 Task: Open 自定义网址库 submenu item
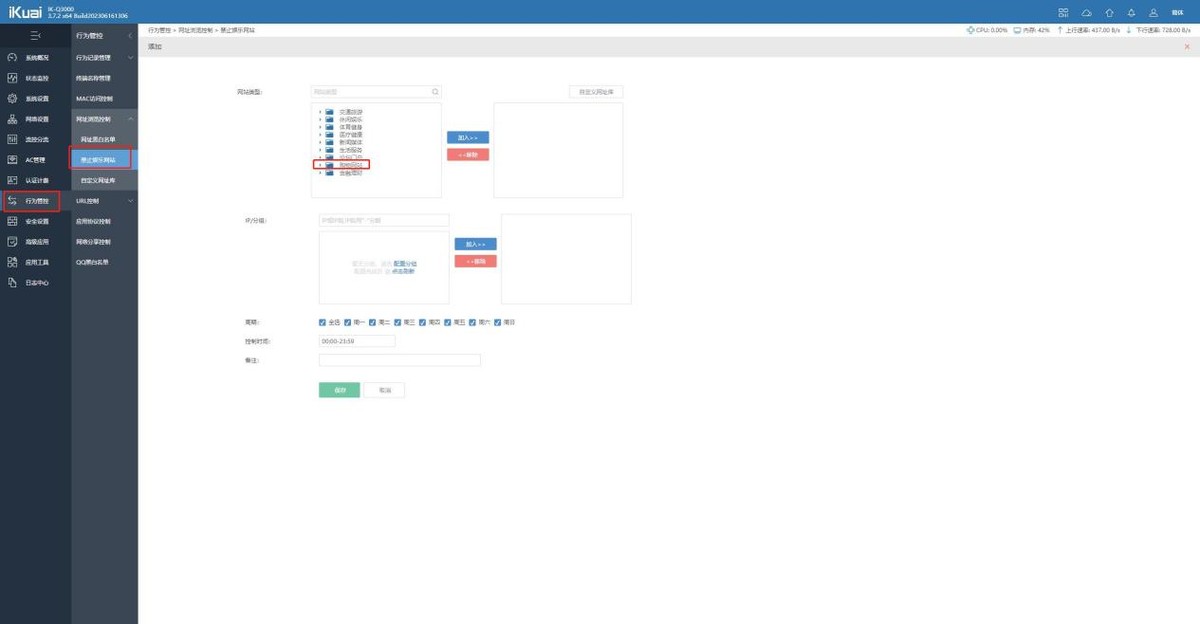(x=98, y=180)
